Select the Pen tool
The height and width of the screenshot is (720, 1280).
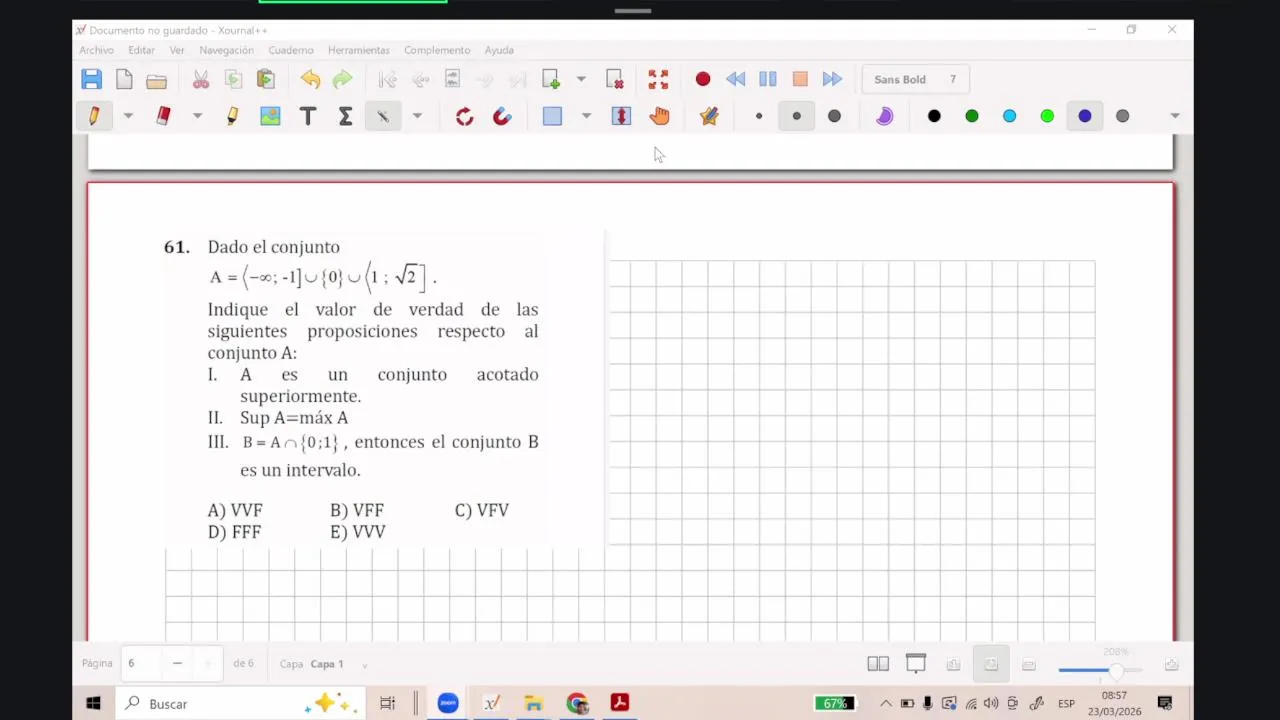[94, 116]
